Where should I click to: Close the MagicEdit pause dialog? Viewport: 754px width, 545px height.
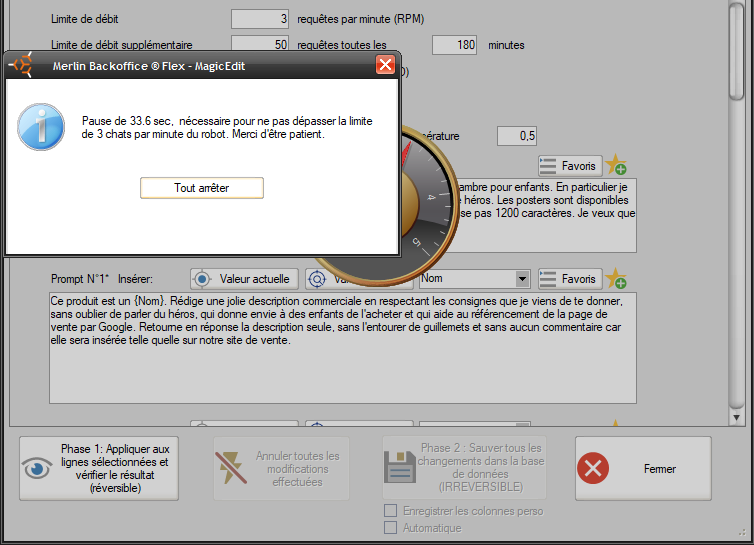pyautogui.click(x=385, y=65)
